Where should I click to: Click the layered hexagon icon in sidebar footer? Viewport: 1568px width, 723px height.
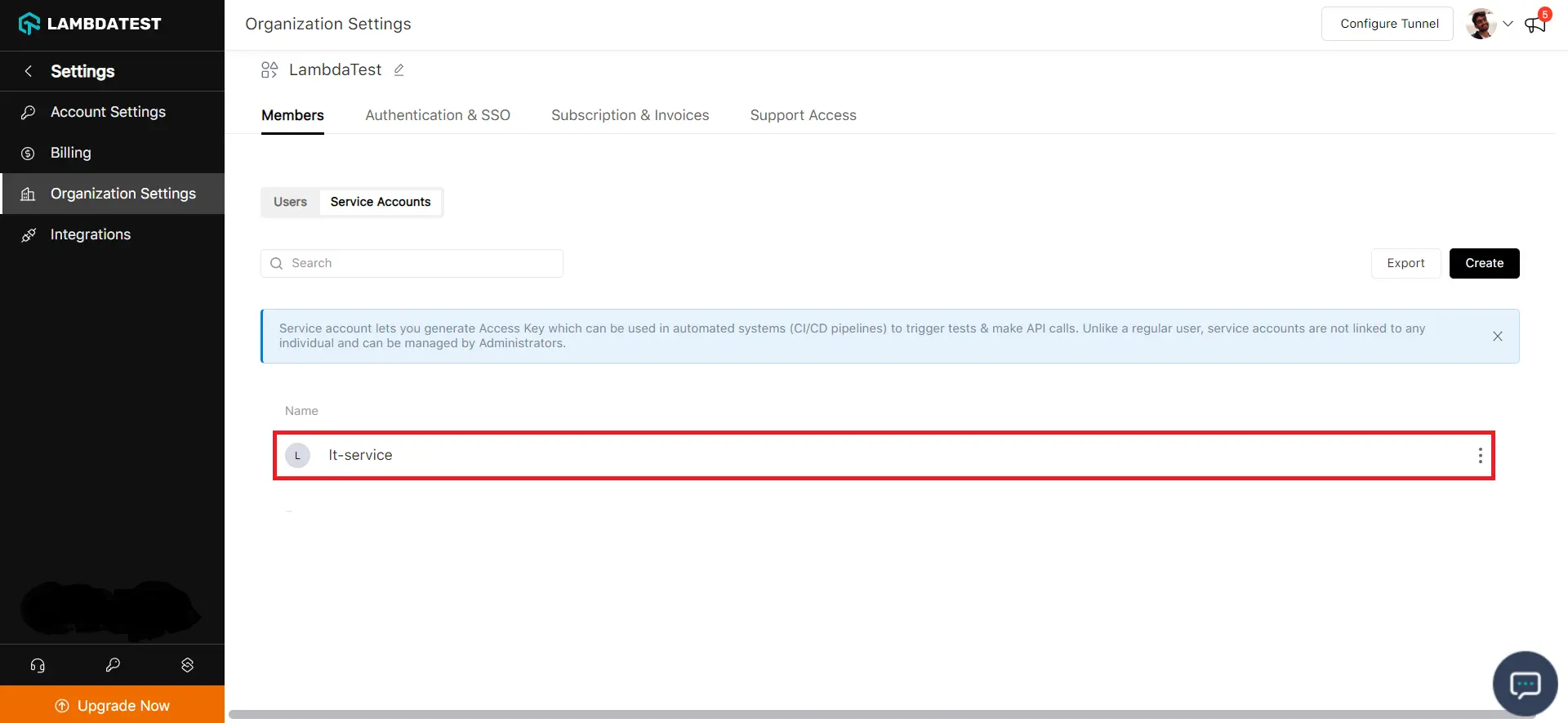tap(187, 665)
